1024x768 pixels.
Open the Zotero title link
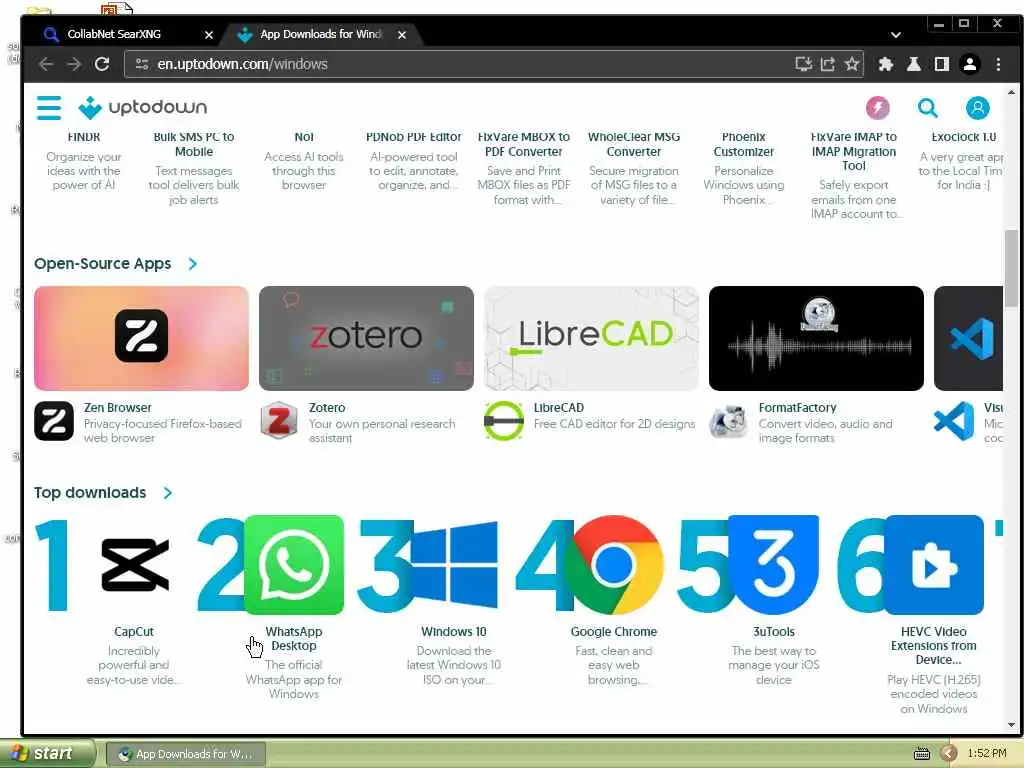tap(327, 408)
